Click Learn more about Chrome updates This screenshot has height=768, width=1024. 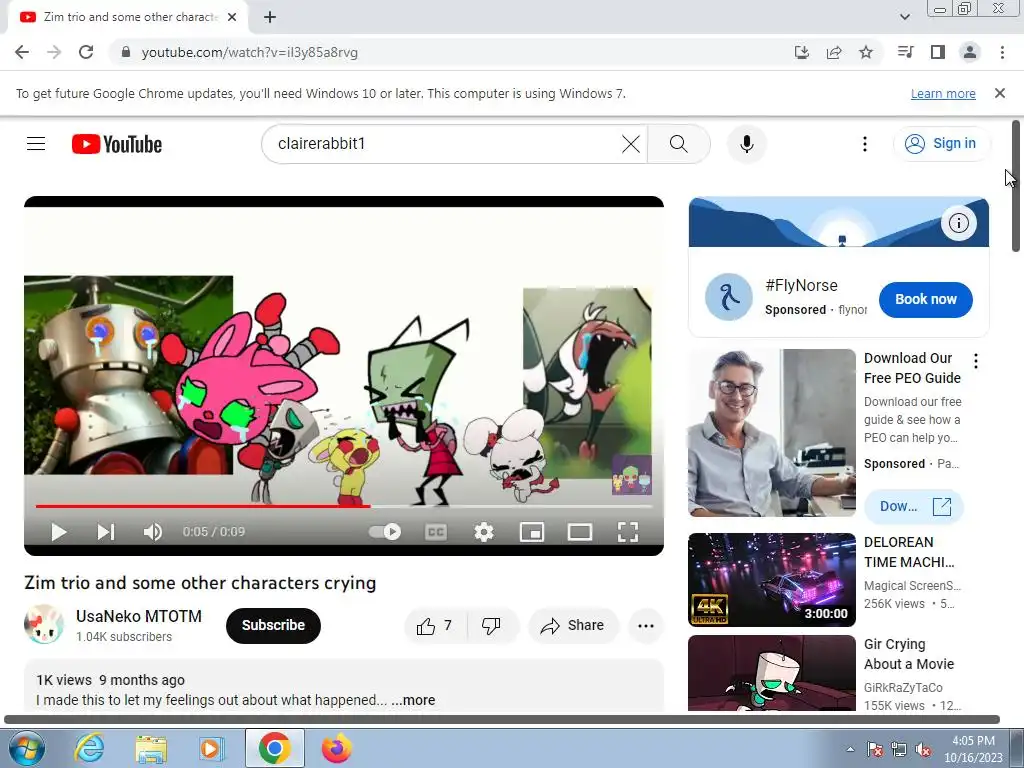(x=943, y=93)
